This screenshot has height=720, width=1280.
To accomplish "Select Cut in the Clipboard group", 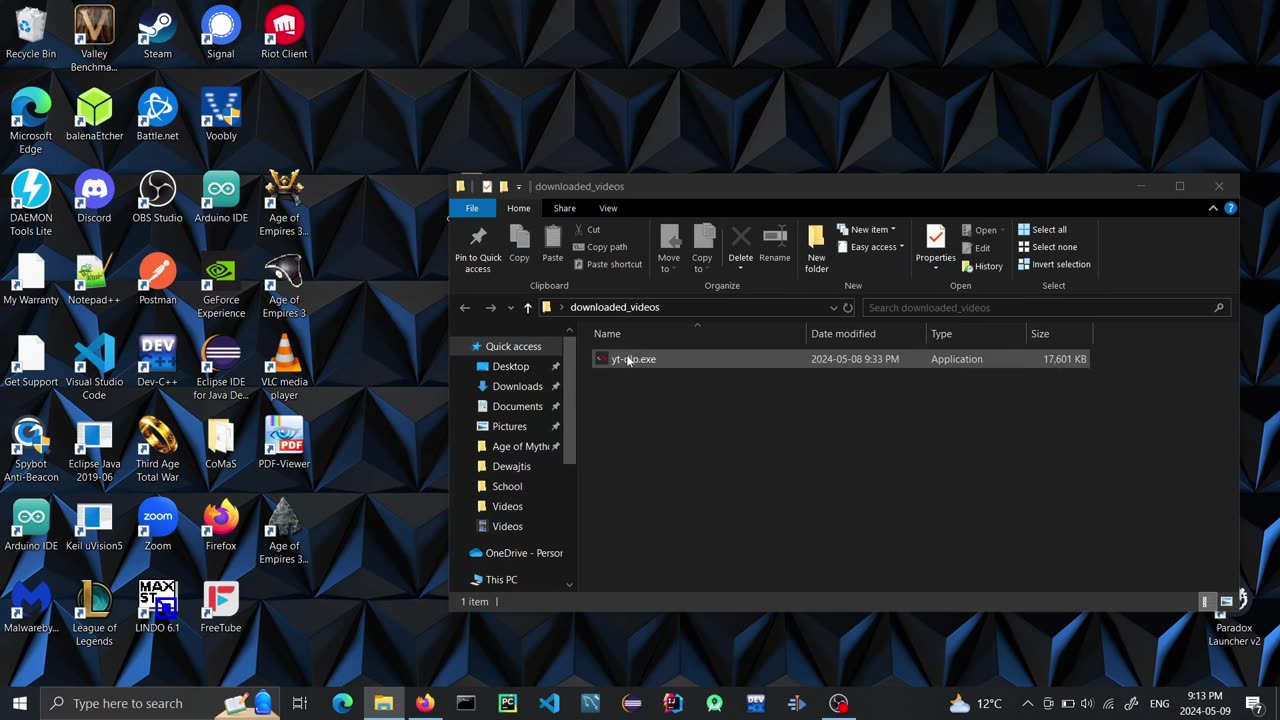I will [587, 229].
